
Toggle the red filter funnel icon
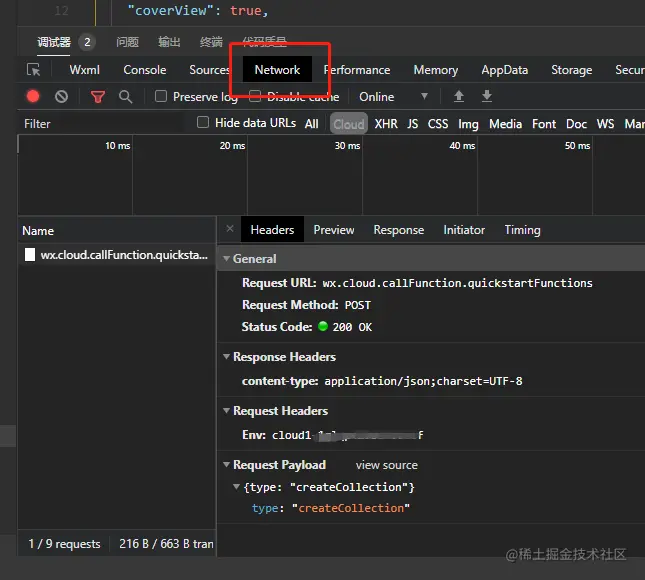click(x=97, y=97)
